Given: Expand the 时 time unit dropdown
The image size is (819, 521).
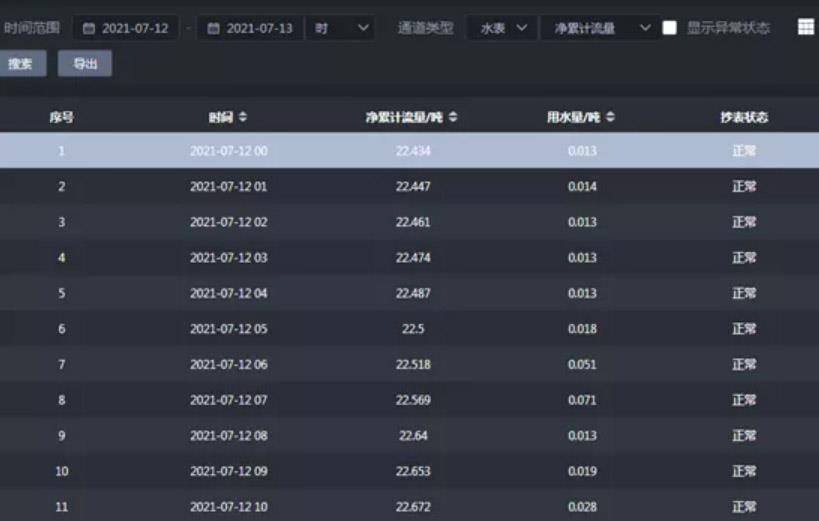Looking at the screenshot, I should [340, 28].
